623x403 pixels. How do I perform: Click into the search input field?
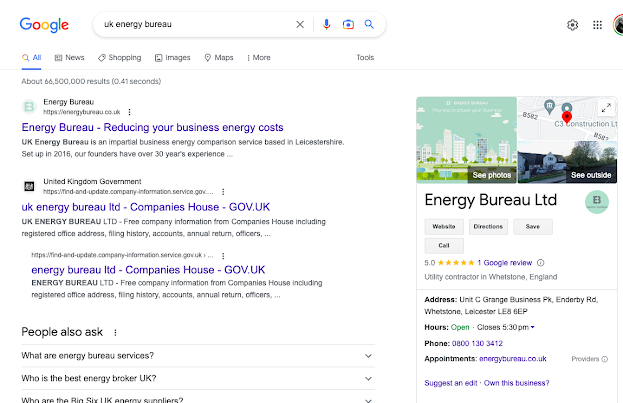195,24
